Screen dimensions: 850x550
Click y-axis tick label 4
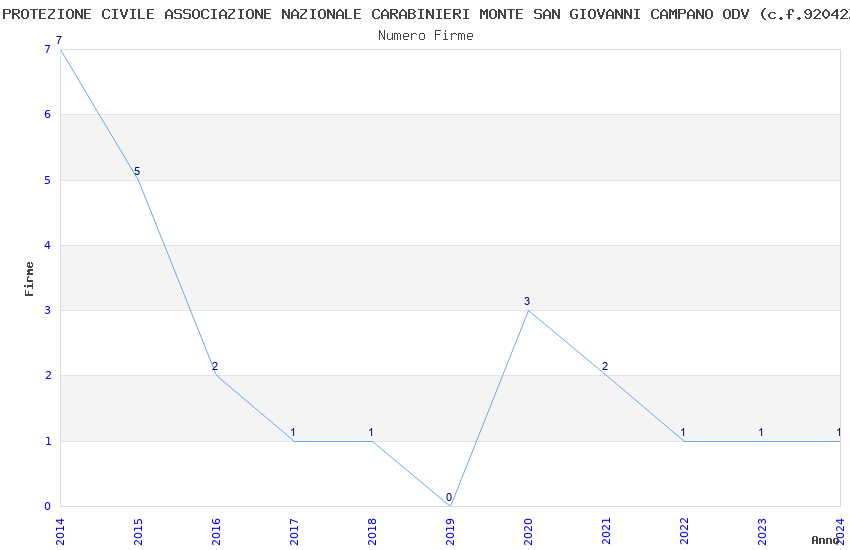point(48,245)
